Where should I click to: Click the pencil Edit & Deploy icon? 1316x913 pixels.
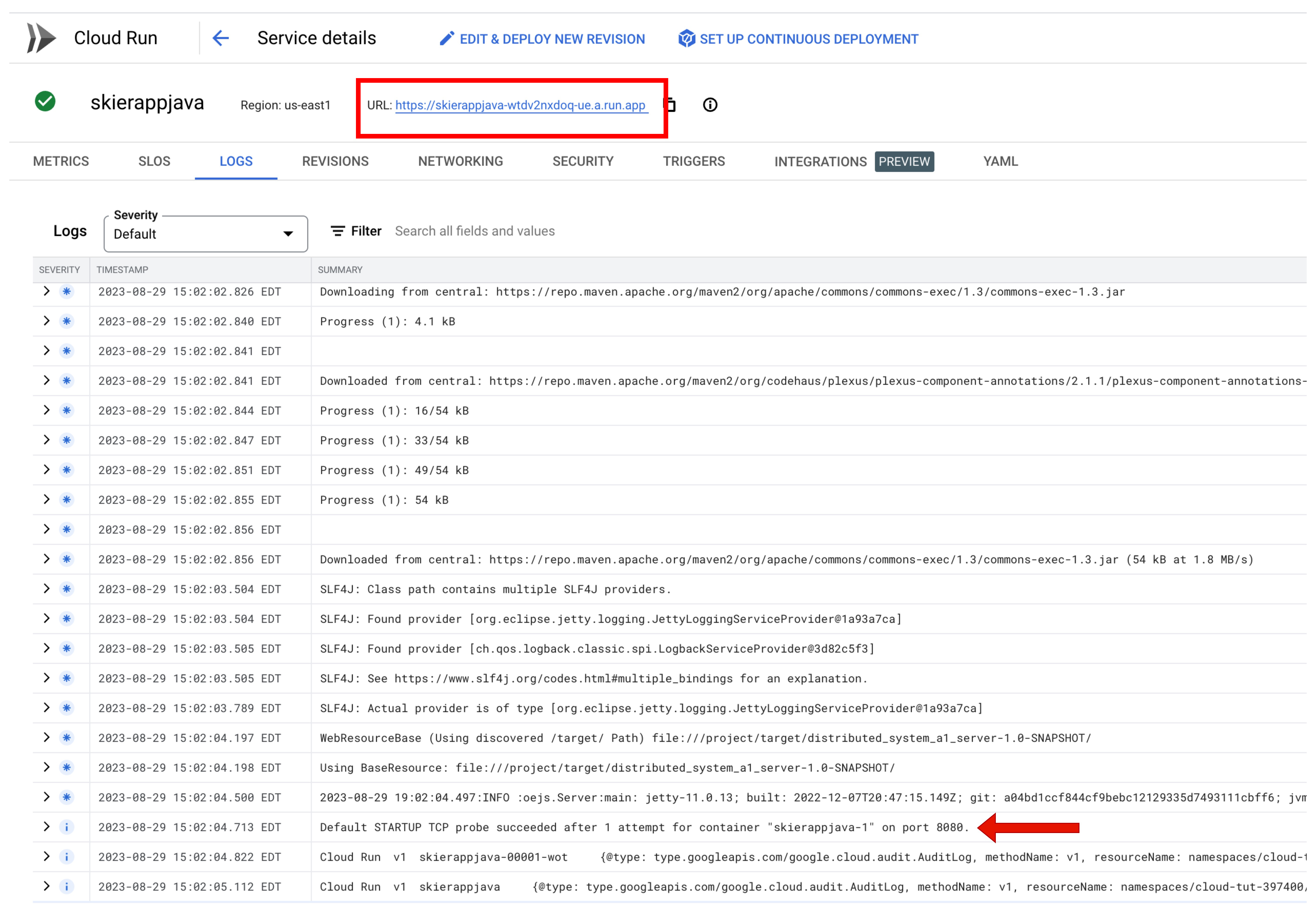pos(447,38)
